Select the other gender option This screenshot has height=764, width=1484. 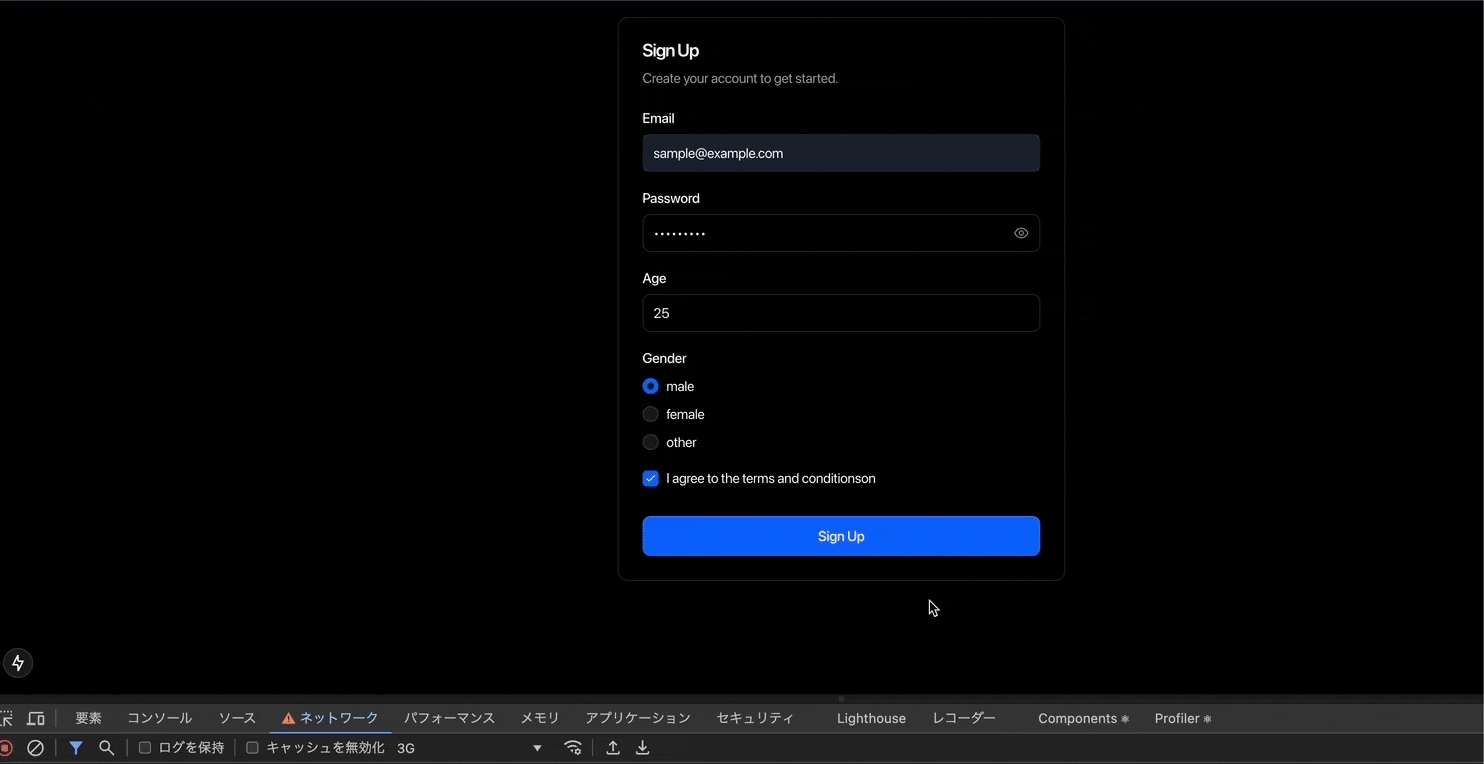651,442
